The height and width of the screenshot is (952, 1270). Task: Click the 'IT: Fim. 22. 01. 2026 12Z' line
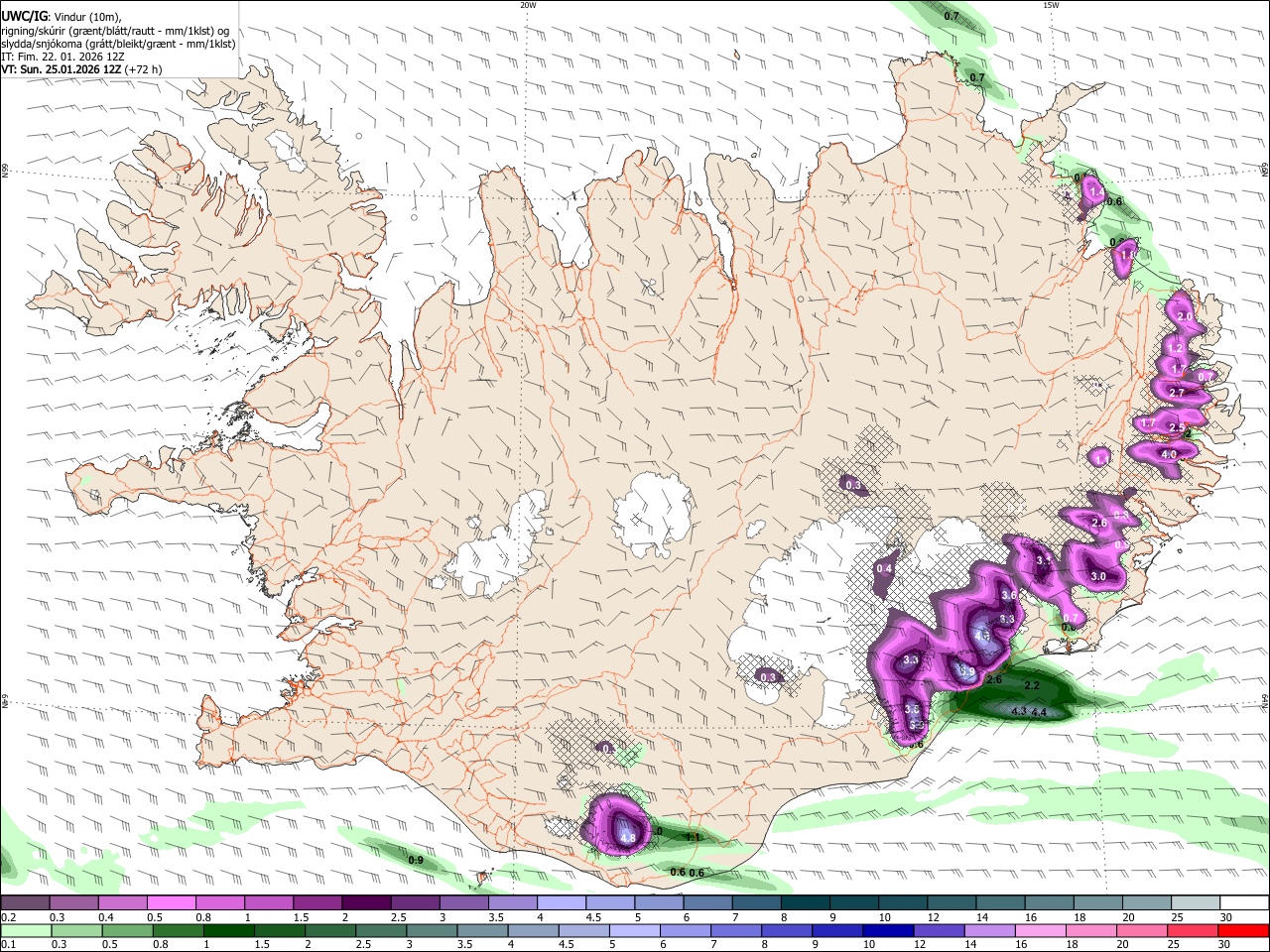63,57
